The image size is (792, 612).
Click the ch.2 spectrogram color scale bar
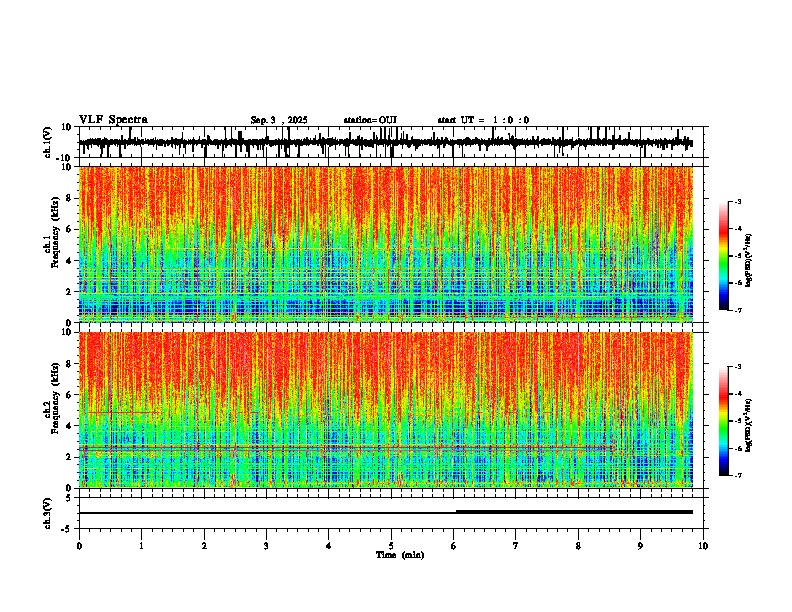[x=724, y=421]
